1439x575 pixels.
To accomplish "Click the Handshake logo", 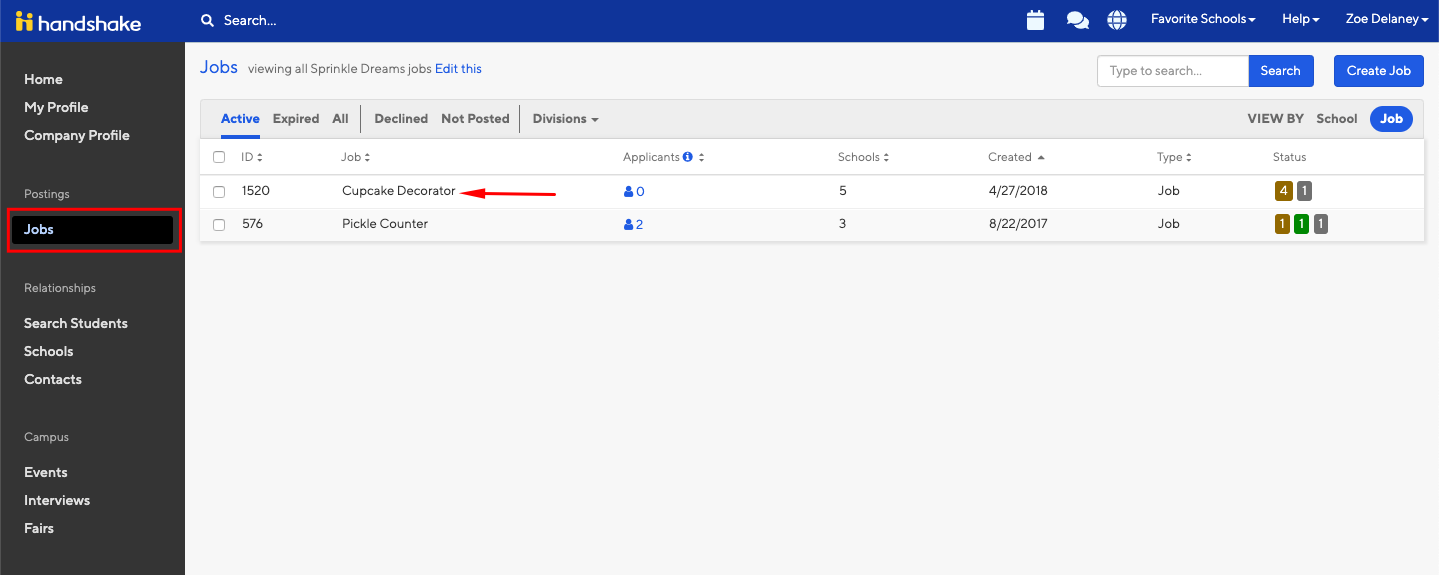I will coord(78,21).
